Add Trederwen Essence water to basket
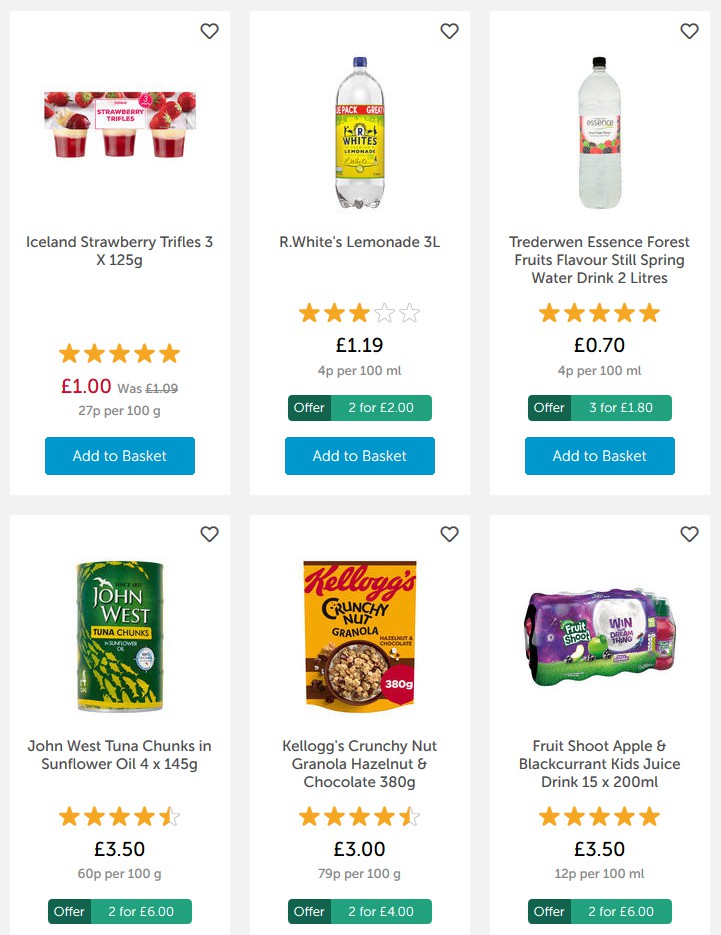The image size is (721, 935). click(x=600, y=456)
